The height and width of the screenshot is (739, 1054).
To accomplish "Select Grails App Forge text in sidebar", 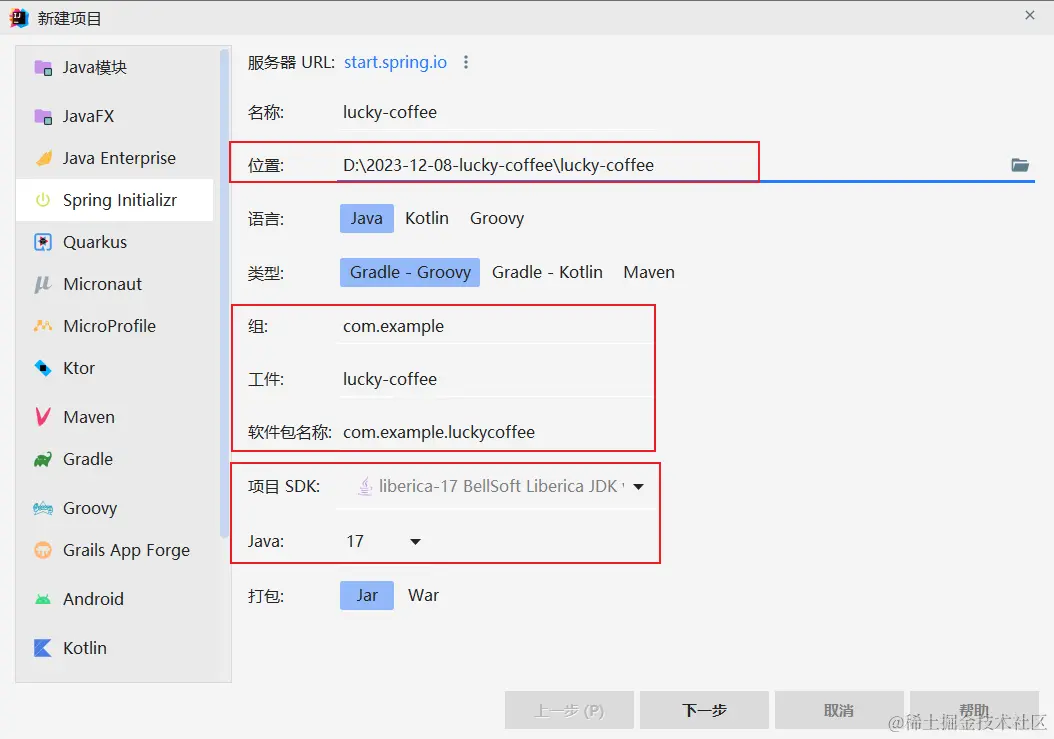I will click(126, 550).
